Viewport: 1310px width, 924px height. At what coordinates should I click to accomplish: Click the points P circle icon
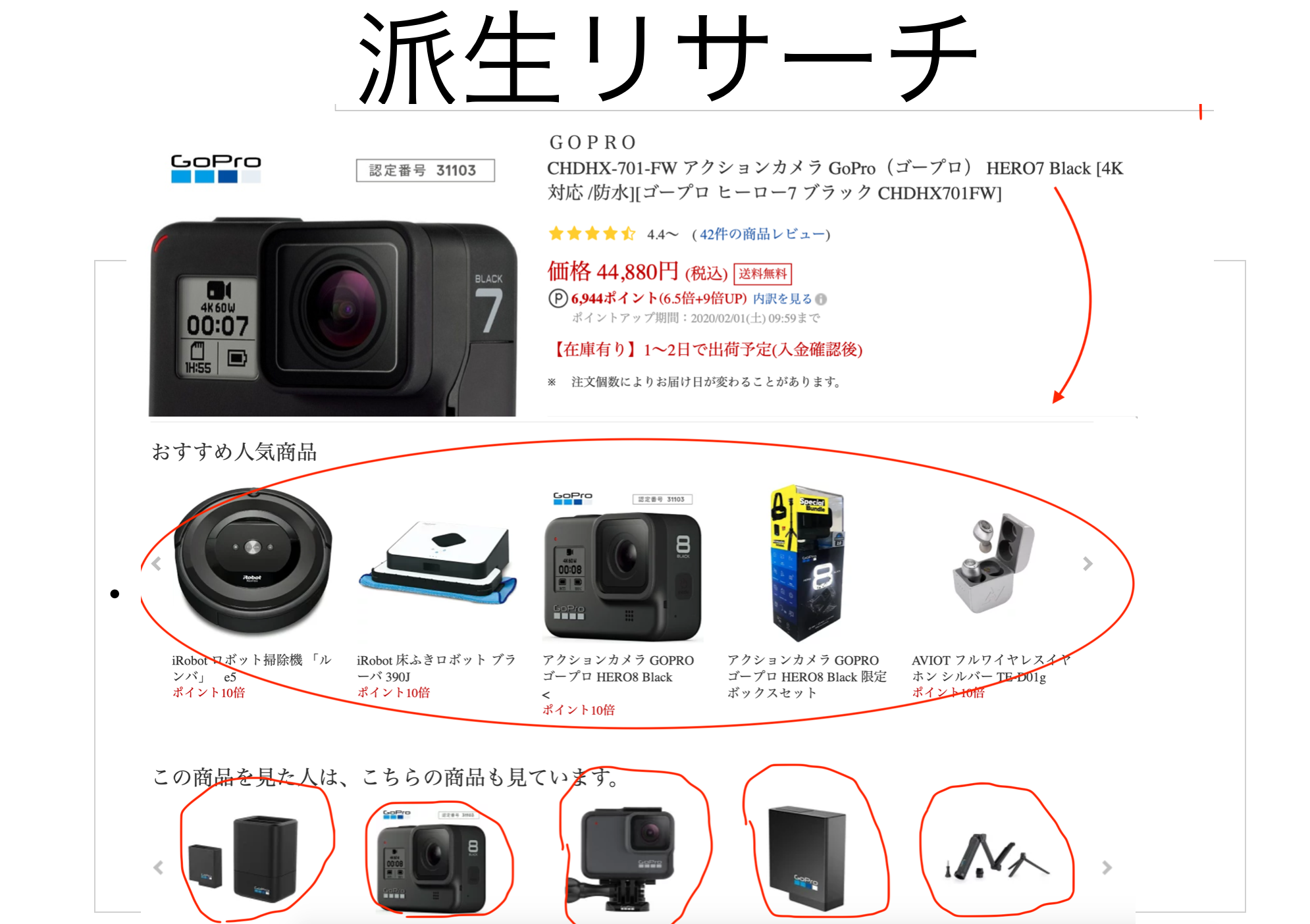(x=558, y=299)
